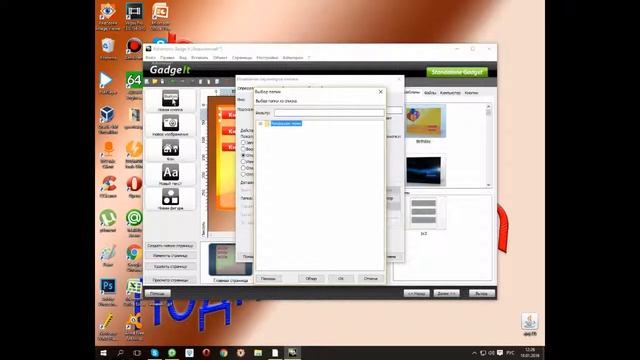Click the Изменить страницу button

pos(170,256)
